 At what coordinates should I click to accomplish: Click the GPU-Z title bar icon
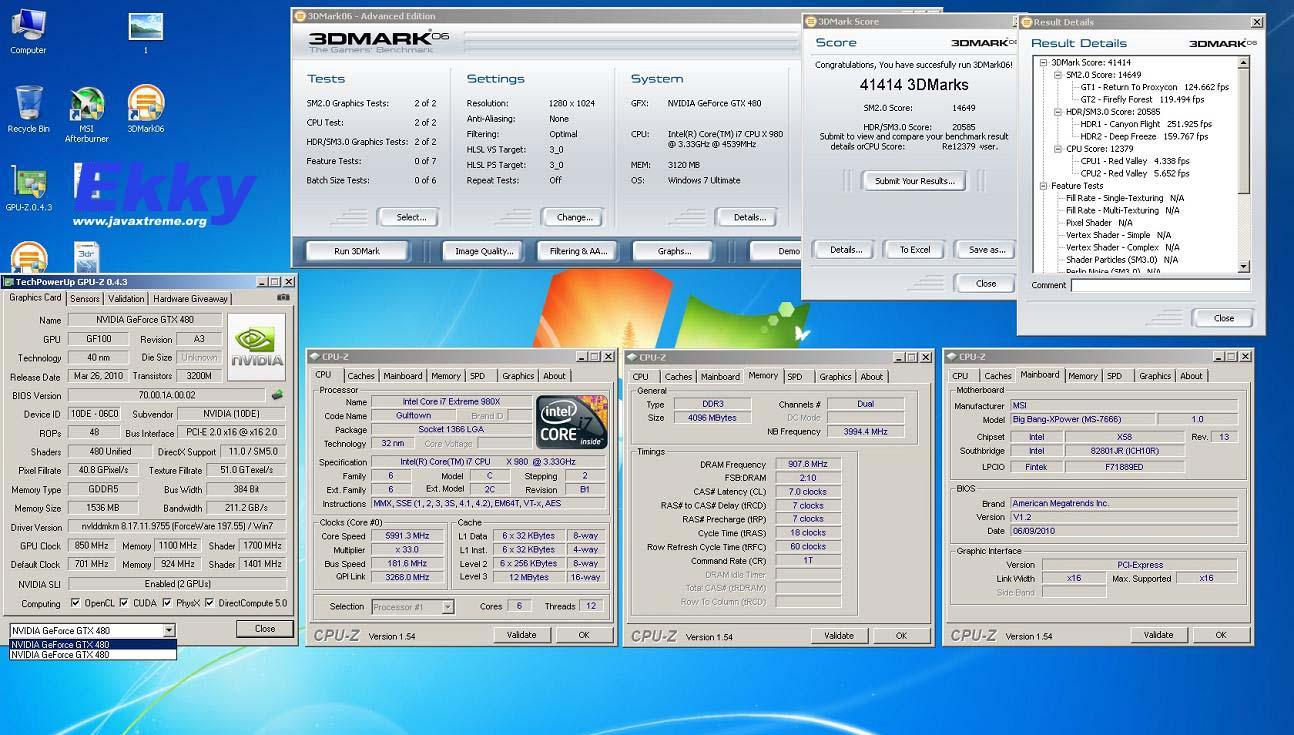point(8,282)
